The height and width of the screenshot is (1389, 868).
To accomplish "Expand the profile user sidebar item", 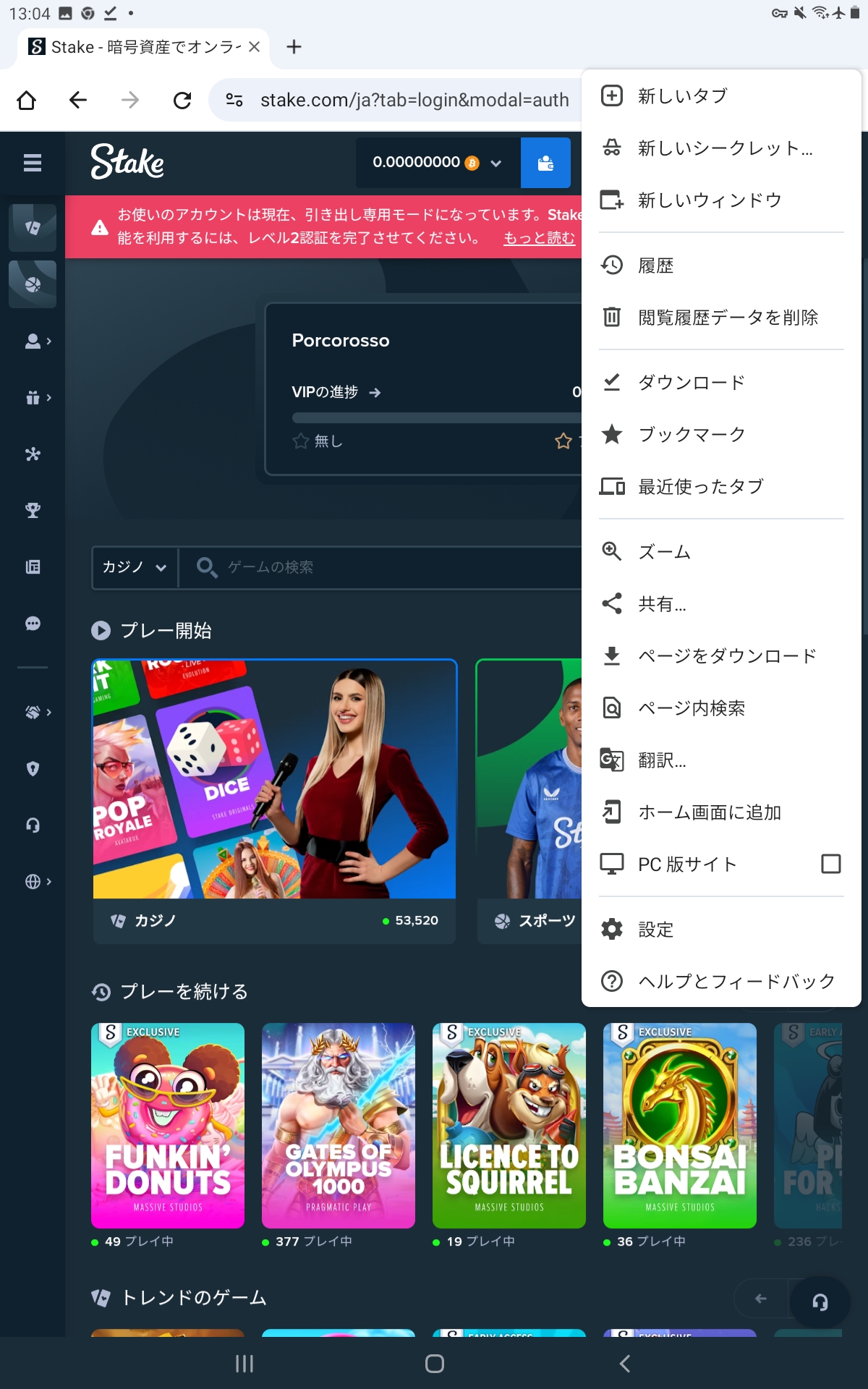I will click(x=38, y=341).
